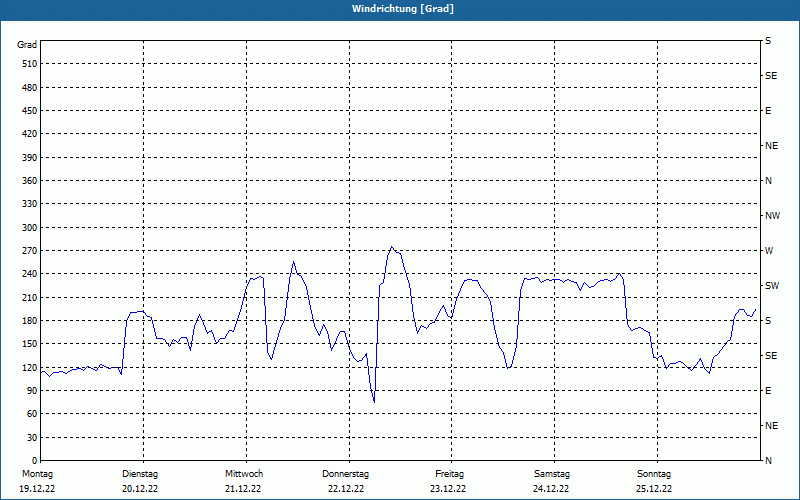Pick the "180" degree axis label
Image resolution: width=800 pixels, height=500 pixels.
coord(30,321)
